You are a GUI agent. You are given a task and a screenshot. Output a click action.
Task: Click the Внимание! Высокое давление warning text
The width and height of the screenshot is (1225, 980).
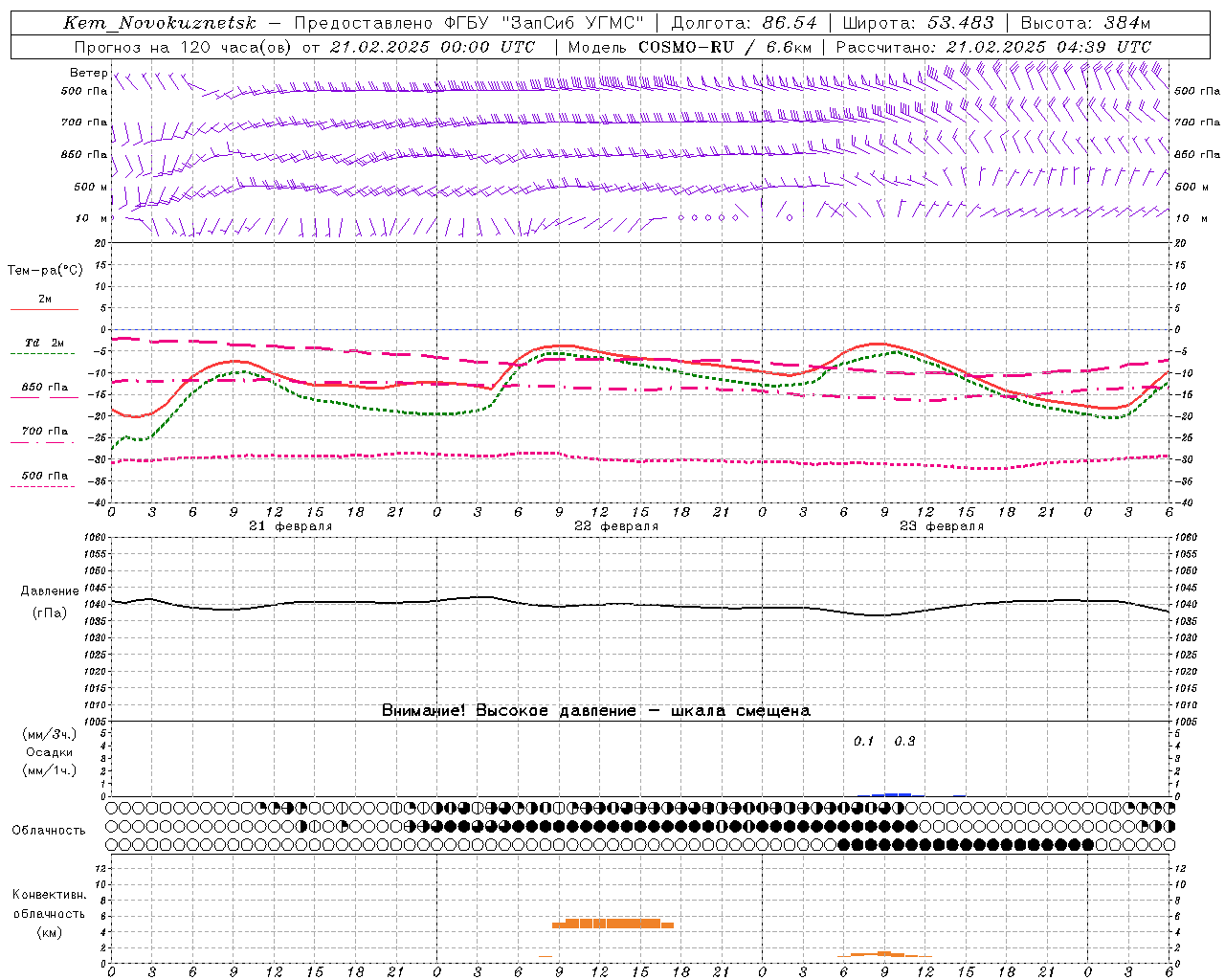pyautogui.click(x=596, y=711)
